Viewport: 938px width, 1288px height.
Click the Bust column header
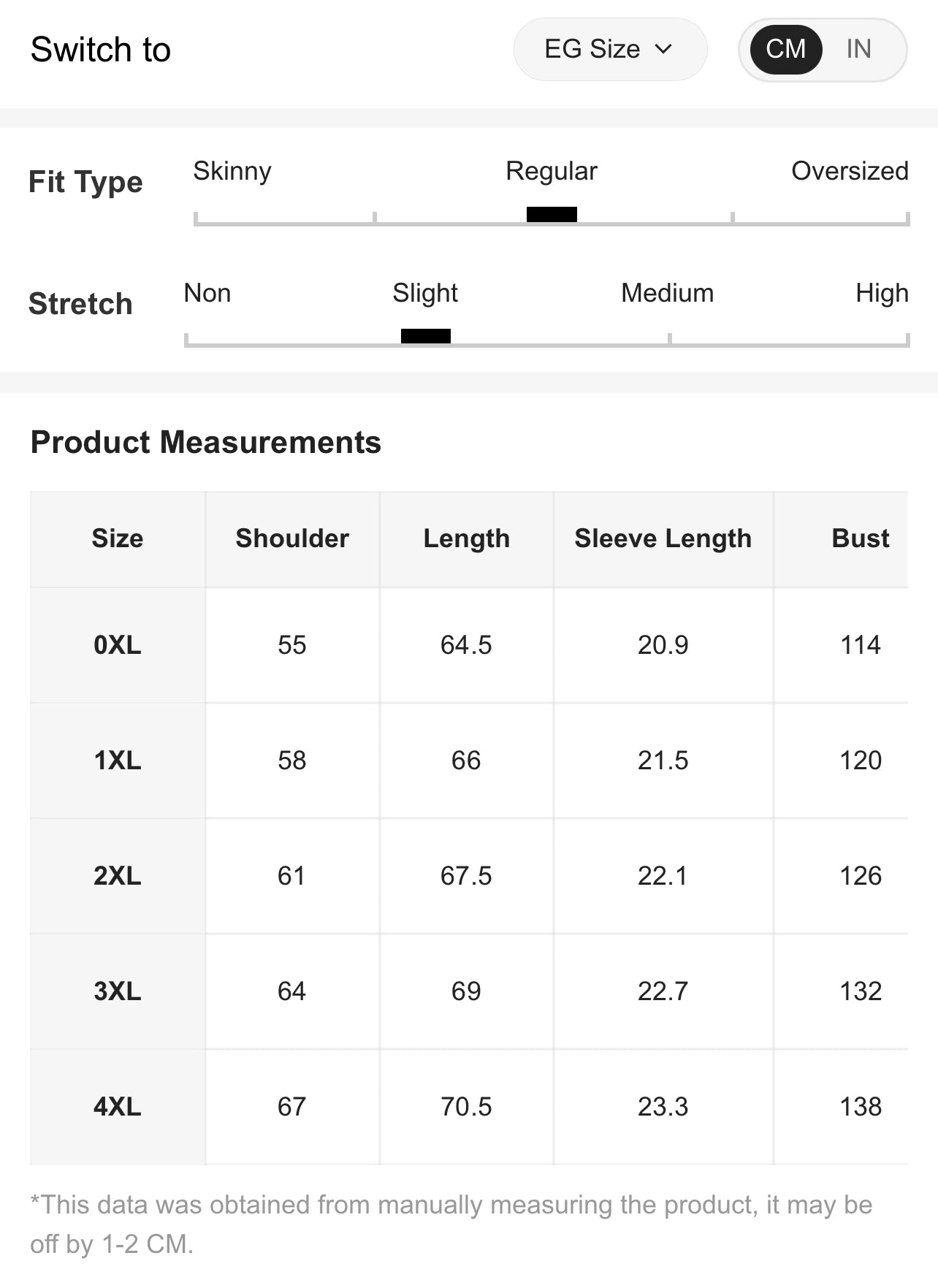point(860,538)
